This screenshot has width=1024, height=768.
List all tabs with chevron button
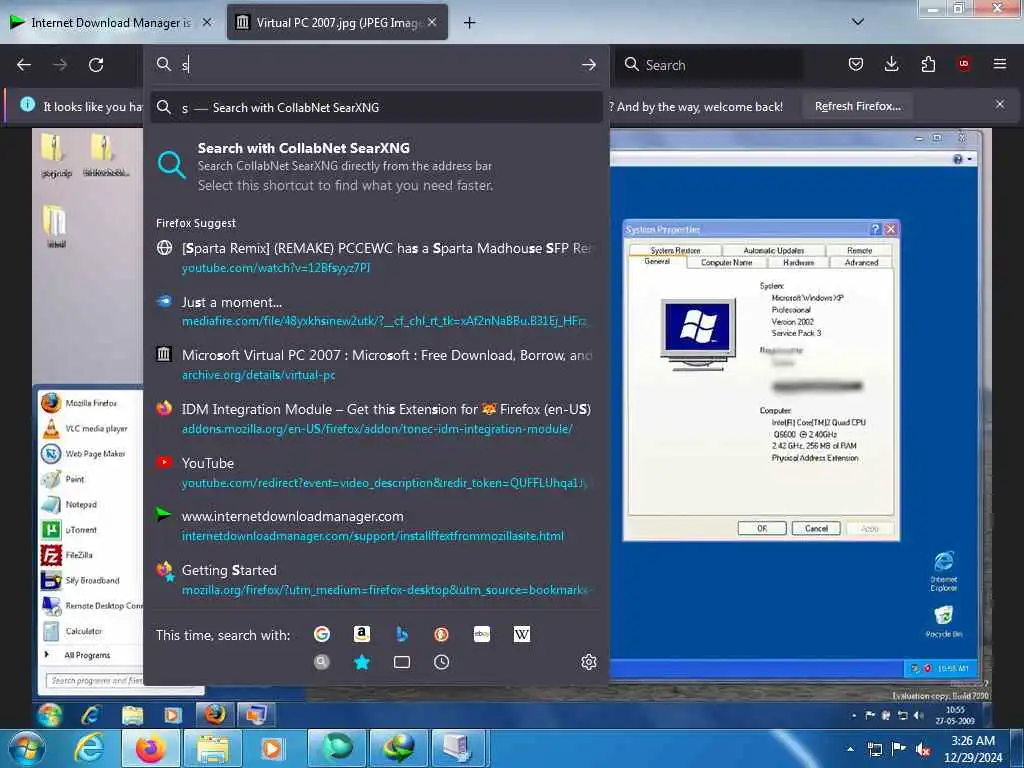tap(858, 22)
